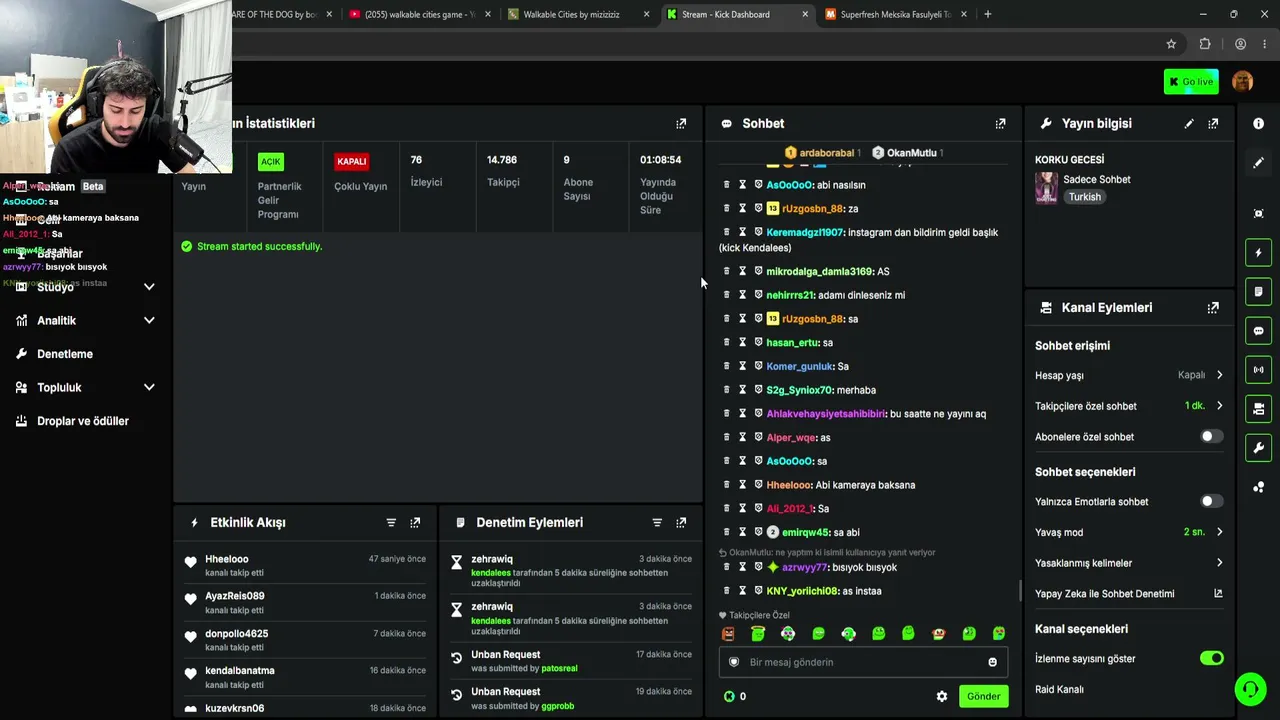Insert the first orange-brown emote

728,633
